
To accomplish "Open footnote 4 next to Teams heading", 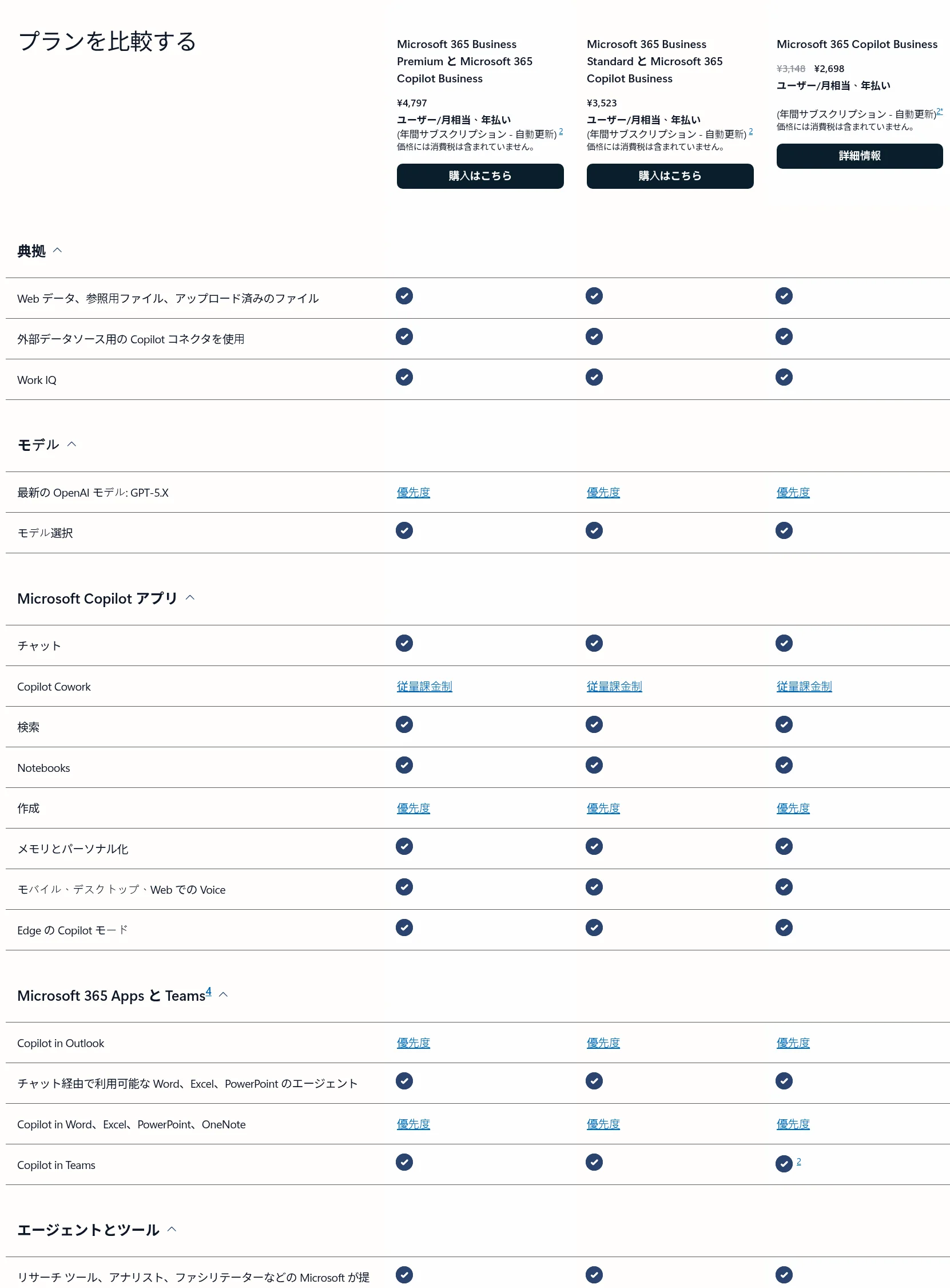I will (208, 991).
